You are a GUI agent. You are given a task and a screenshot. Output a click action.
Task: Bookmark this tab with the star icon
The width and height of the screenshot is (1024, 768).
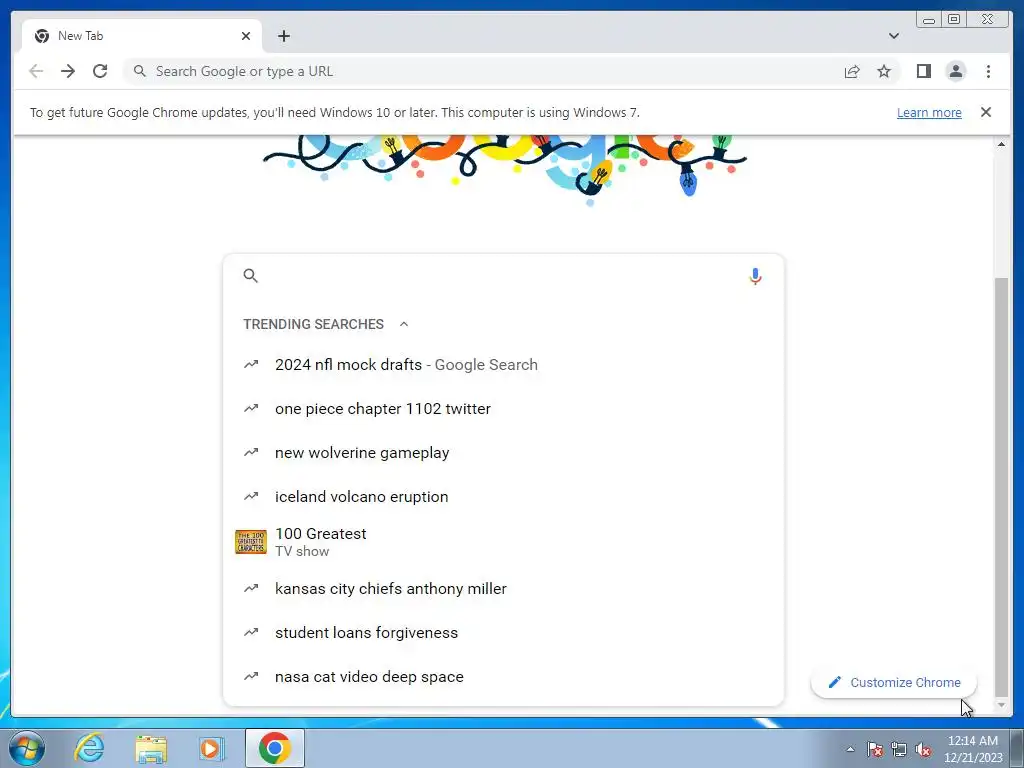[884, 71]
